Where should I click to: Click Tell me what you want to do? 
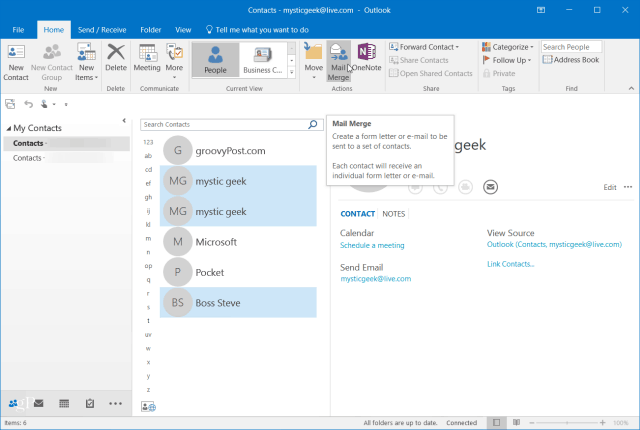click(x=257, y=30)
